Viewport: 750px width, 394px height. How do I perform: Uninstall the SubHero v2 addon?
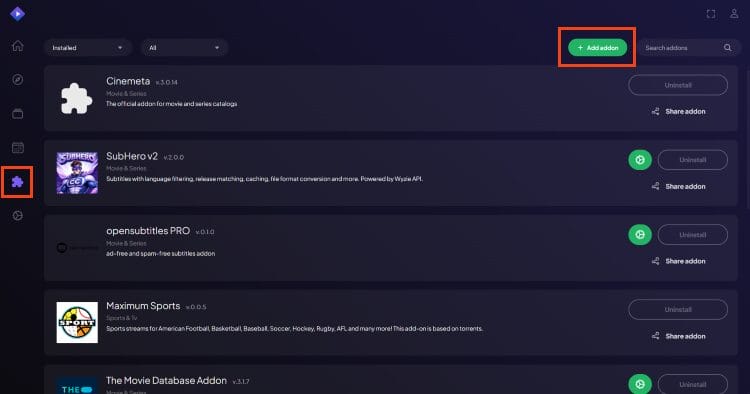693,160
